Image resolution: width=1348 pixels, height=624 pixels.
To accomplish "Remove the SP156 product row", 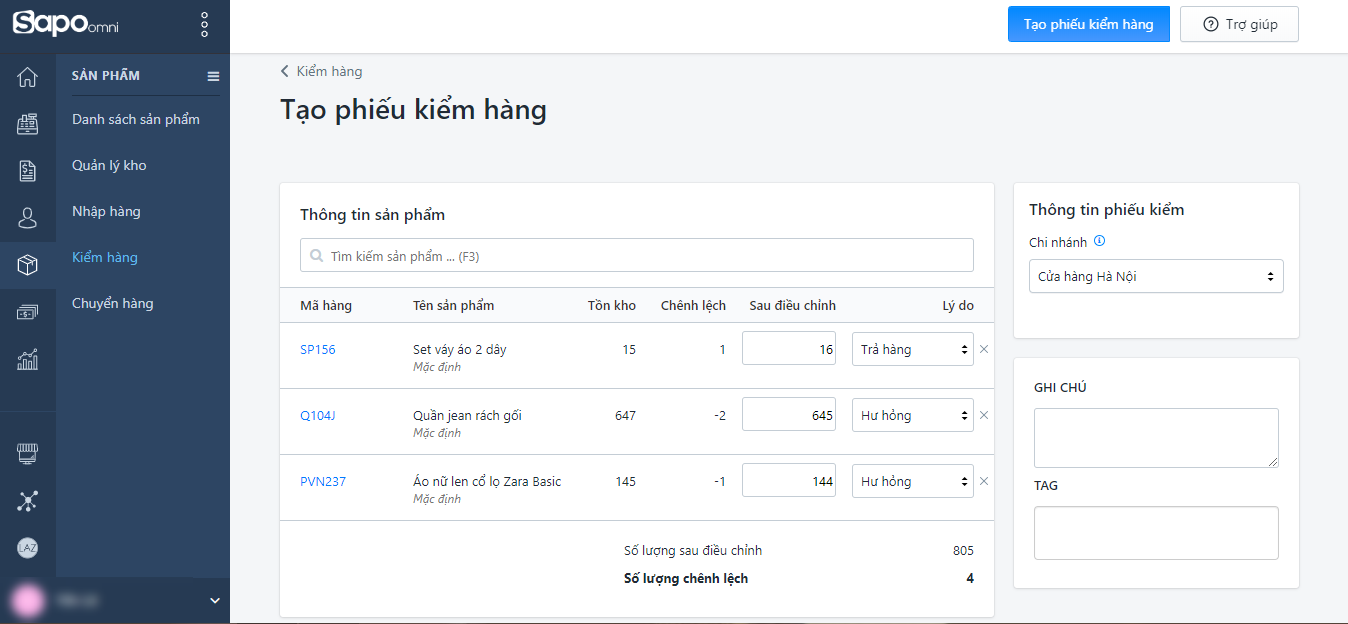I will coord(983,350).
